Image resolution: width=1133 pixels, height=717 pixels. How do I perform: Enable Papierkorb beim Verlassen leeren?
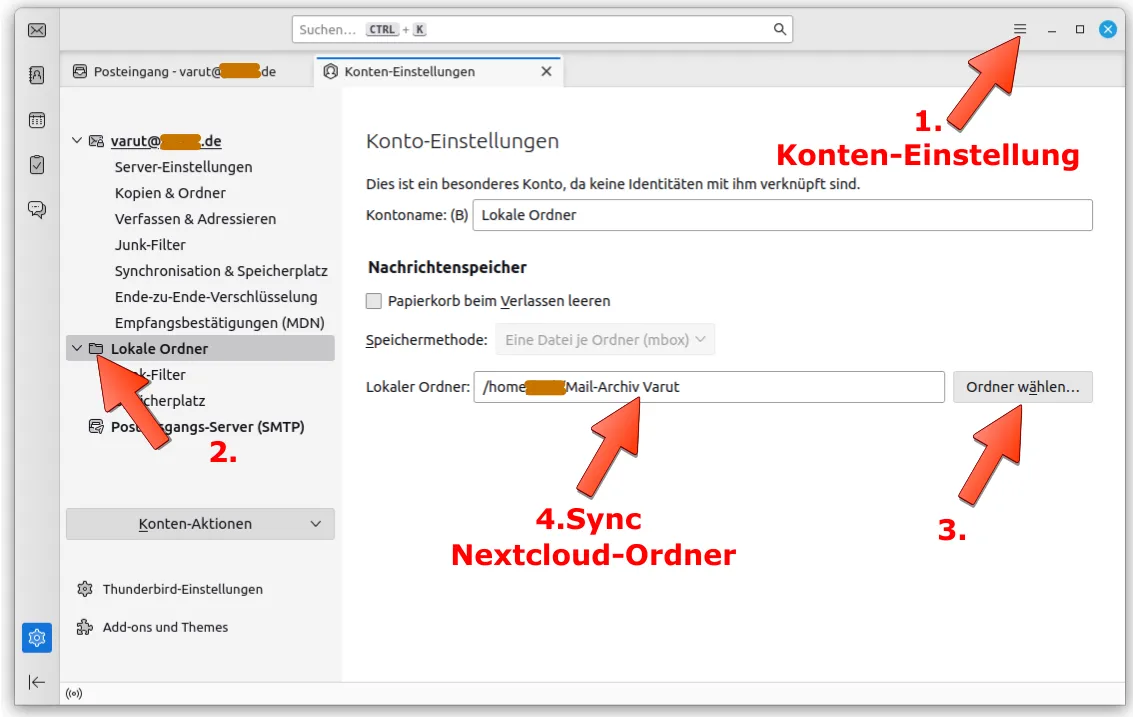point(374,300)
